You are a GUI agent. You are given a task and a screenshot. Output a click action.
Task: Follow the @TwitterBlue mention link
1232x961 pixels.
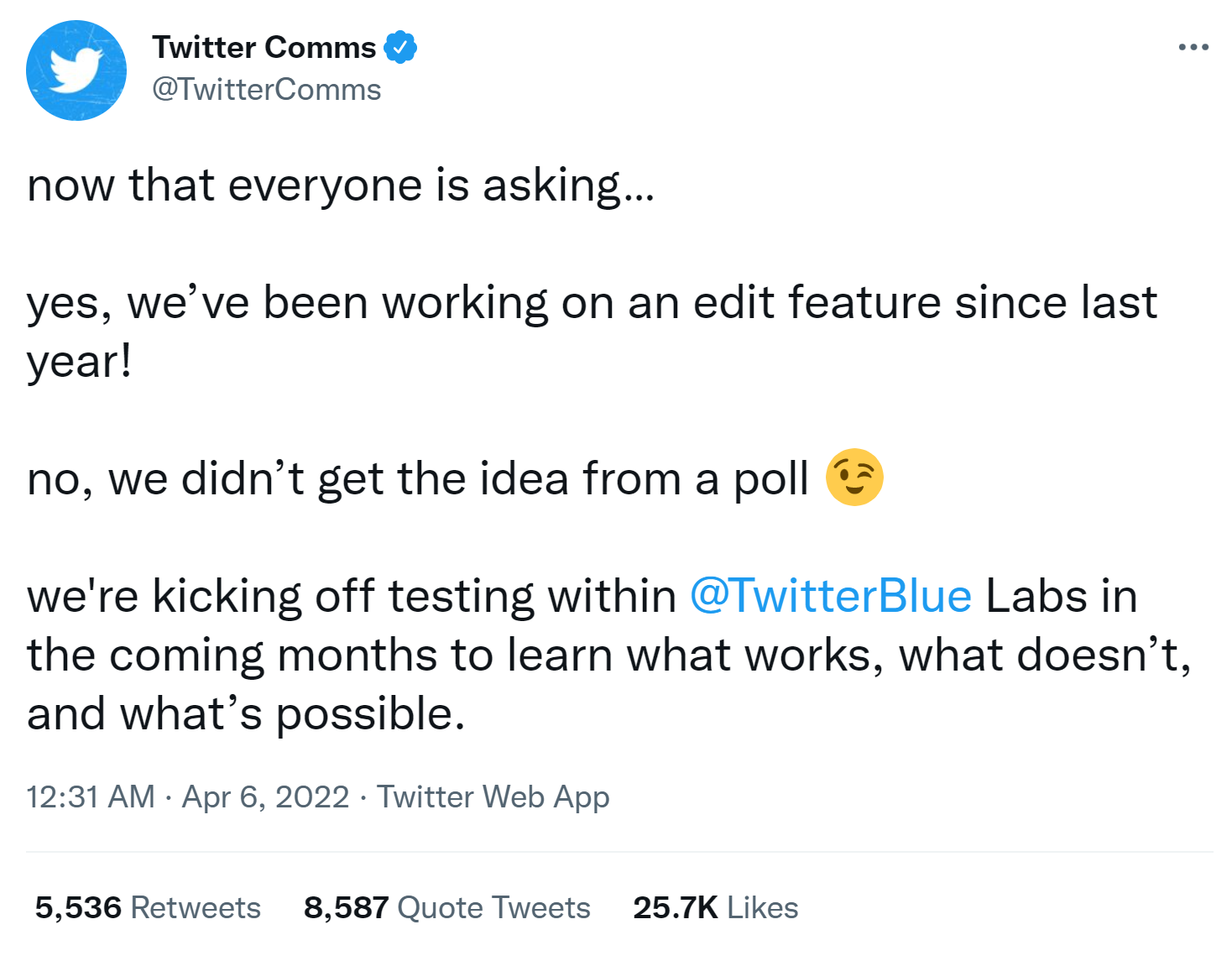(x=830, y=597)
